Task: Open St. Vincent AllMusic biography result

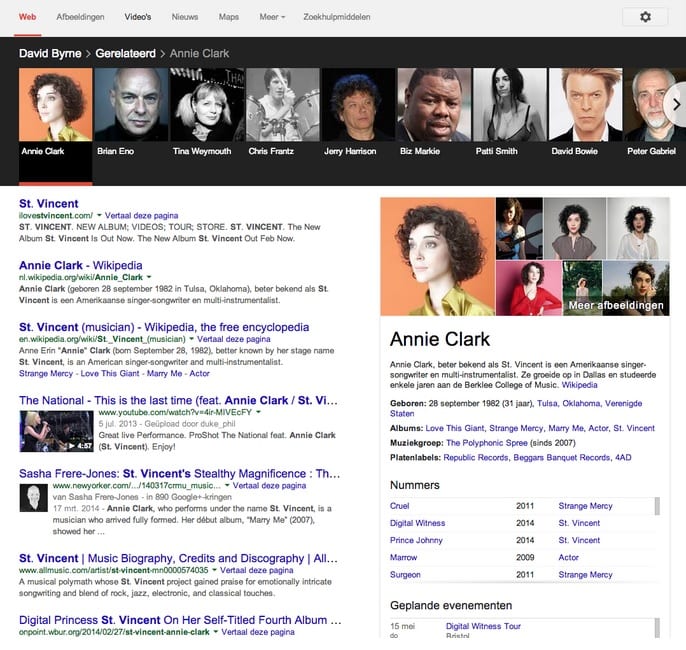Action: [x=178, y=558]
